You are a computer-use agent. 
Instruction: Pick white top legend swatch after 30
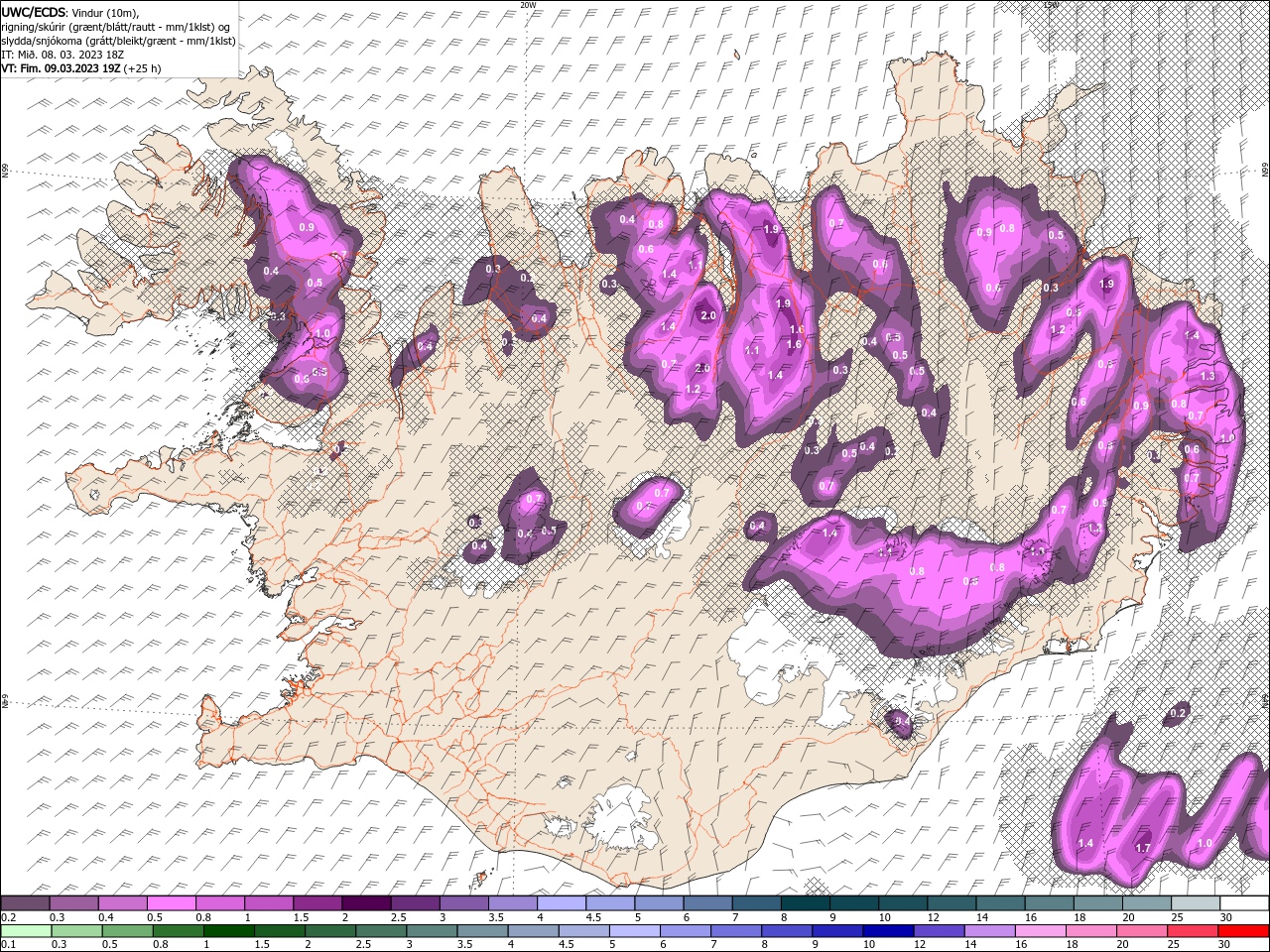point(1244,902)
